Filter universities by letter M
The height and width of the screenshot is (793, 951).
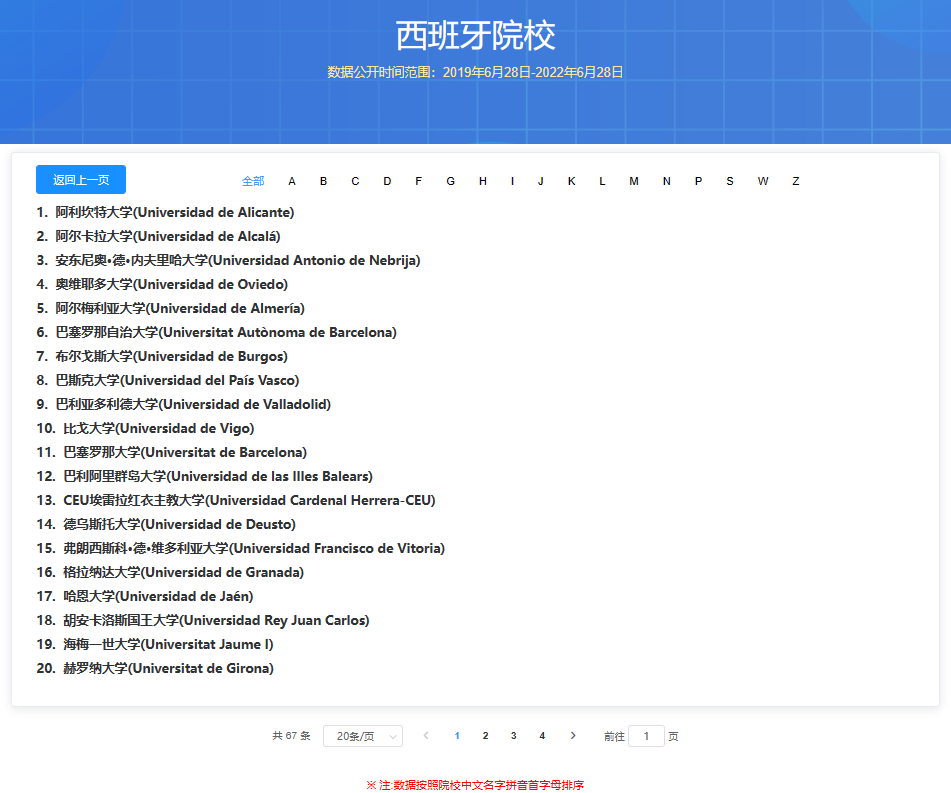(634, 181)
